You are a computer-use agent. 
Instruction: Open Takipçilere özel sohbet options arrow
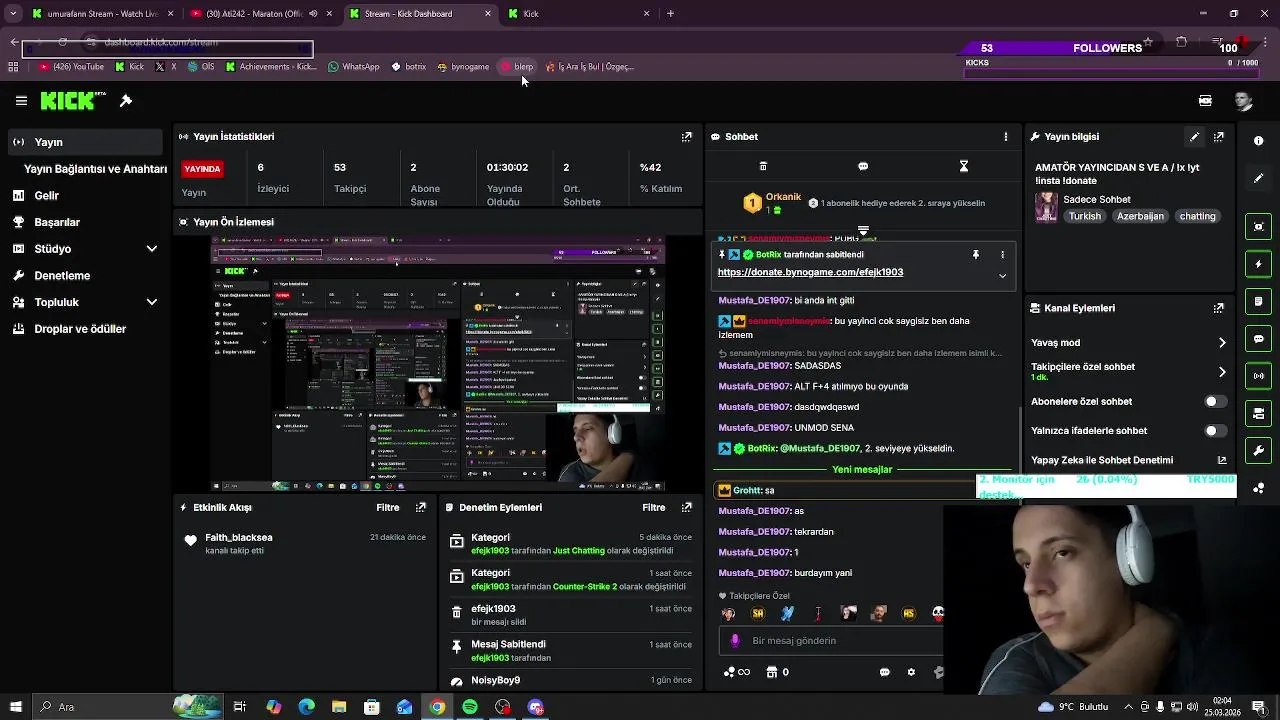click(x=1222, y=372)
